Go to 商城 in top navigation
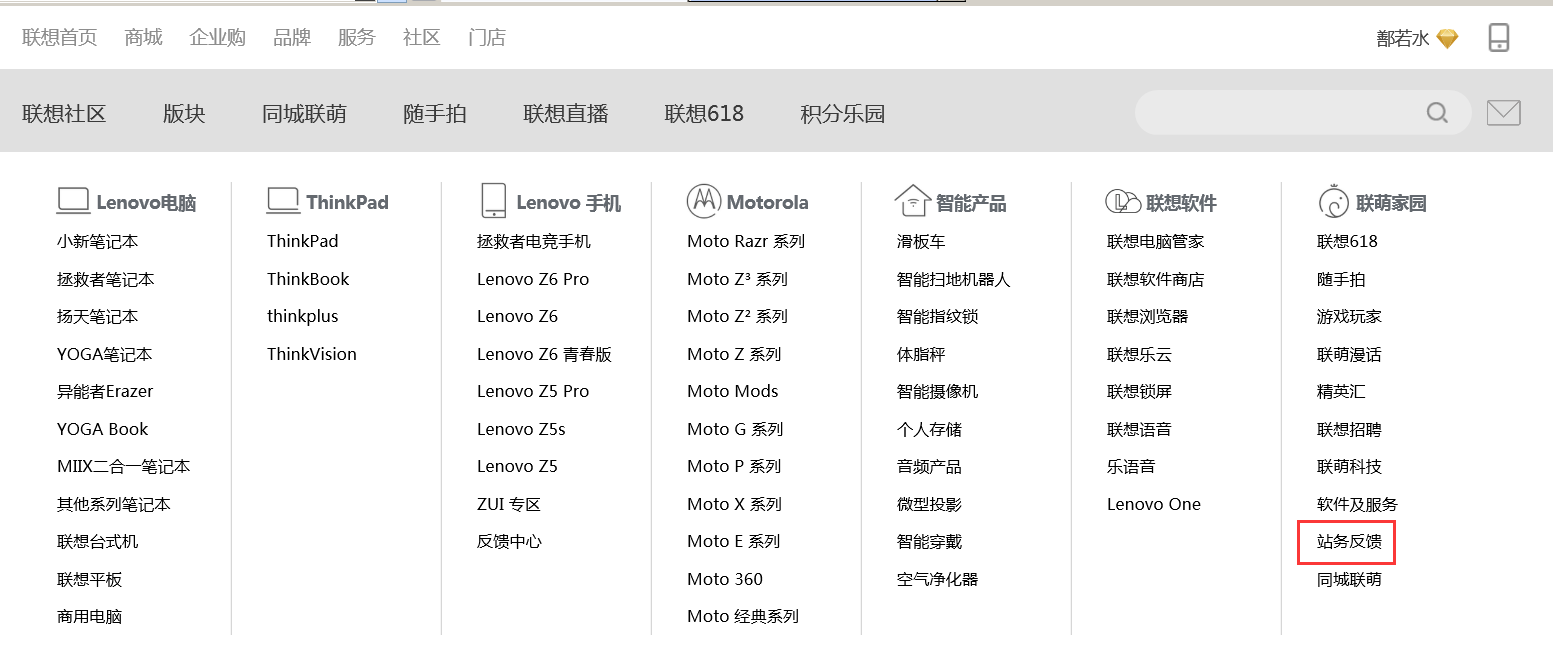1553x662 pixels. pyautogui.click(x=143, y=38)
